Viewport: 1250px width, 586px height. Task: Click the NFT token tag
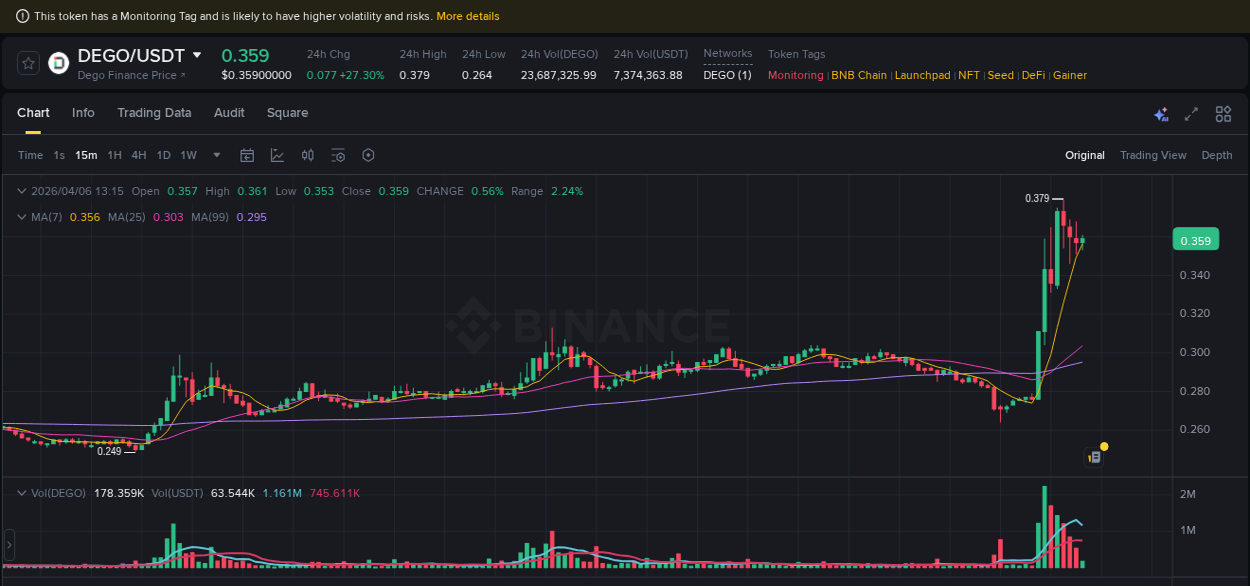[969, 75]
